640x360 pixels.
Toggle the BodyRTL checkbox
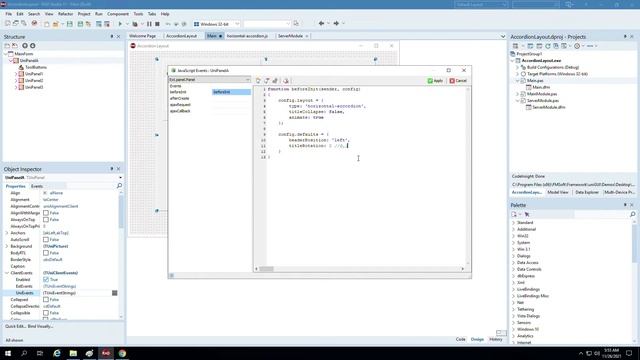tap(46, 253)
